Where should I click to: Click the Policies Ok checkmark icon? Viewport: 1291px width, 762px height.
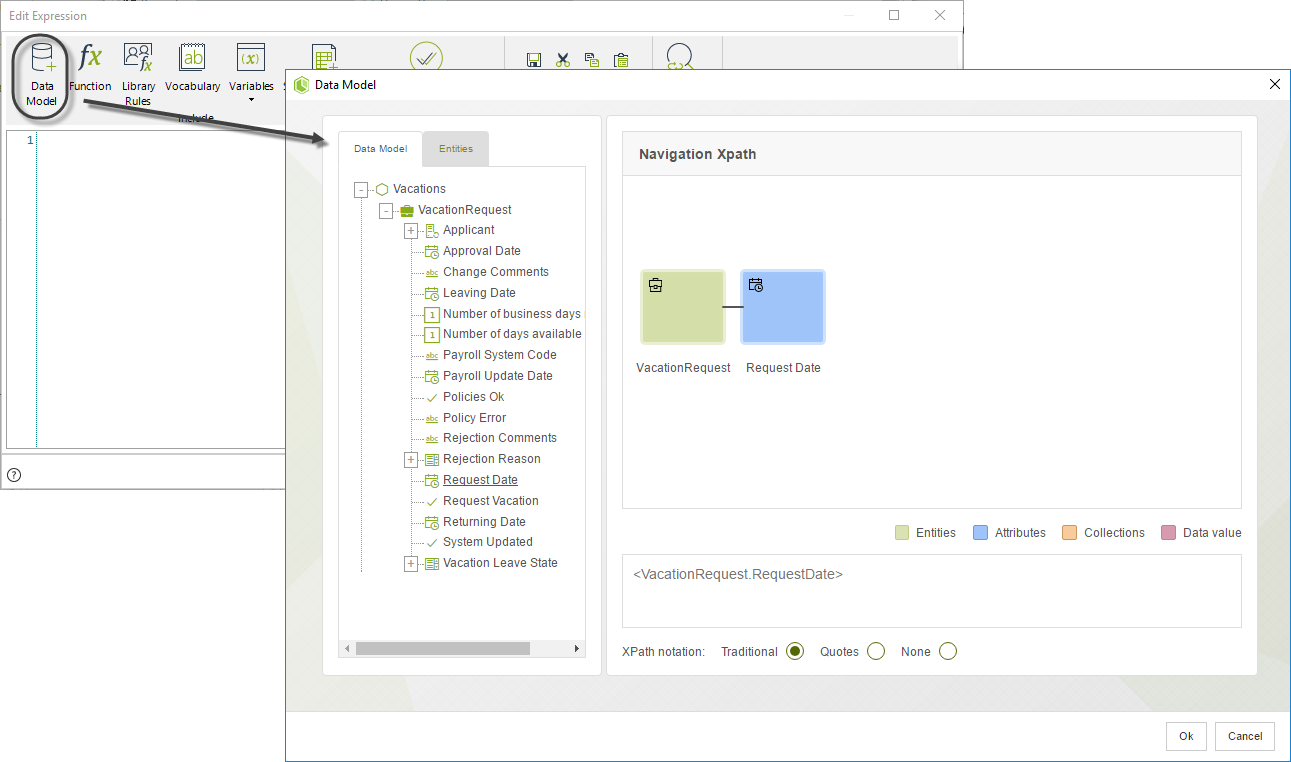(x=432, y=397)
